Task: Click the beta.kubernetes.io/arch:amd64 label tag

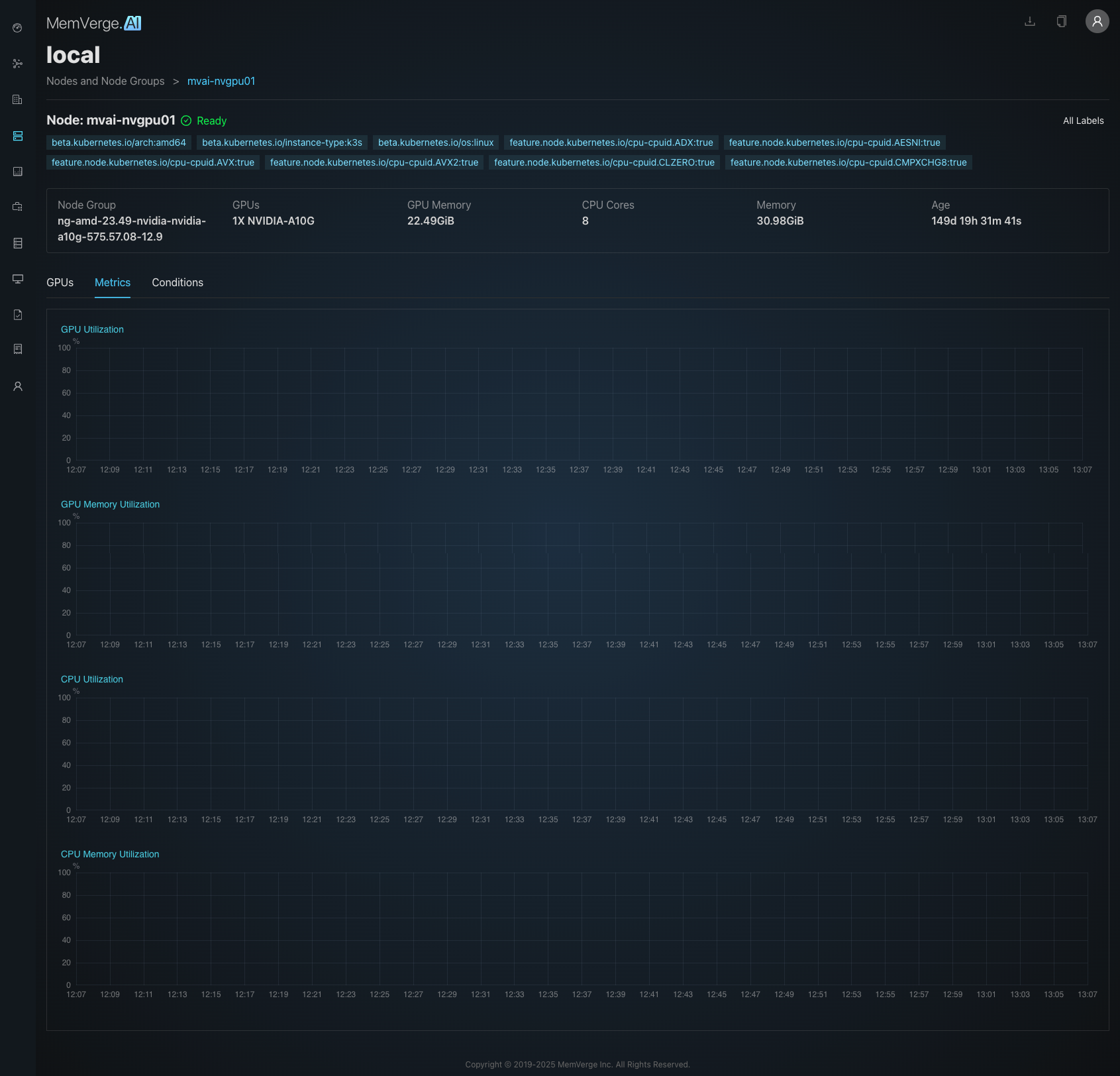Action: (119, 142)
